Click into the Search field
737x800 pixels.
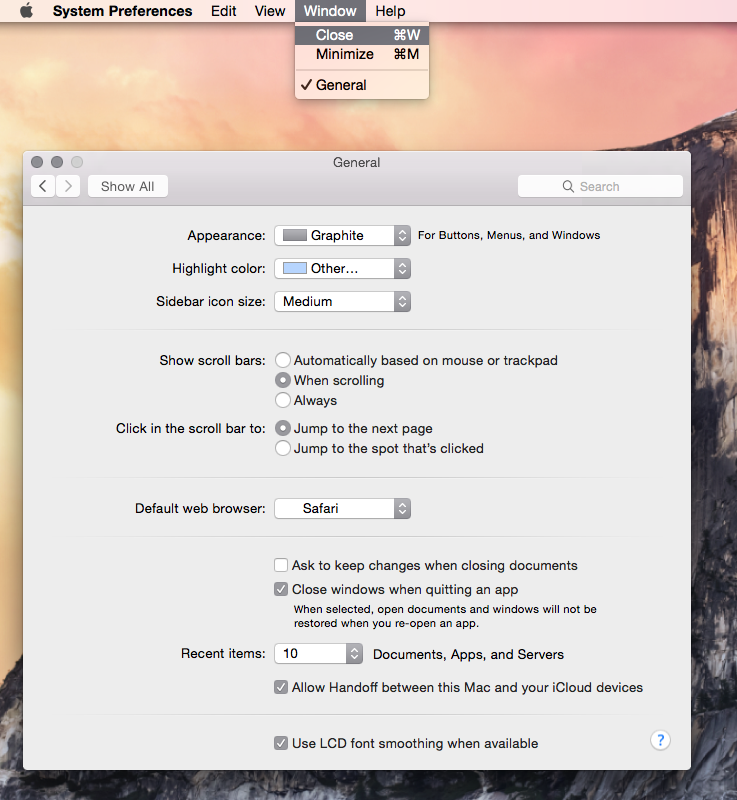pos(600,186)
